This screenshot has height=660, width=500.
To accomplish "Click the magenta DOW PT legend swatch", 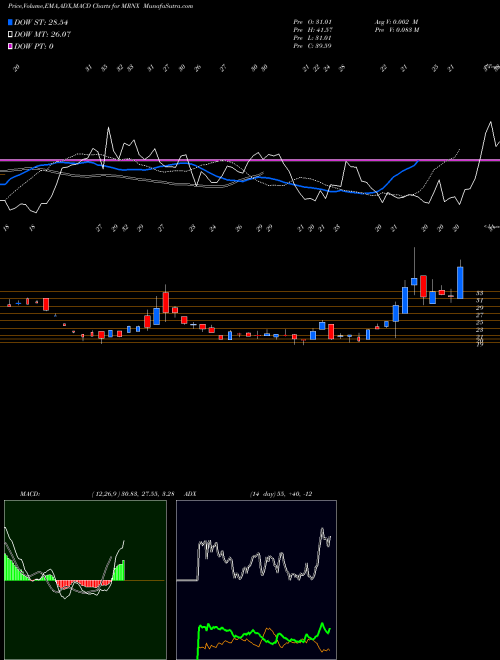I will [11, 46].
